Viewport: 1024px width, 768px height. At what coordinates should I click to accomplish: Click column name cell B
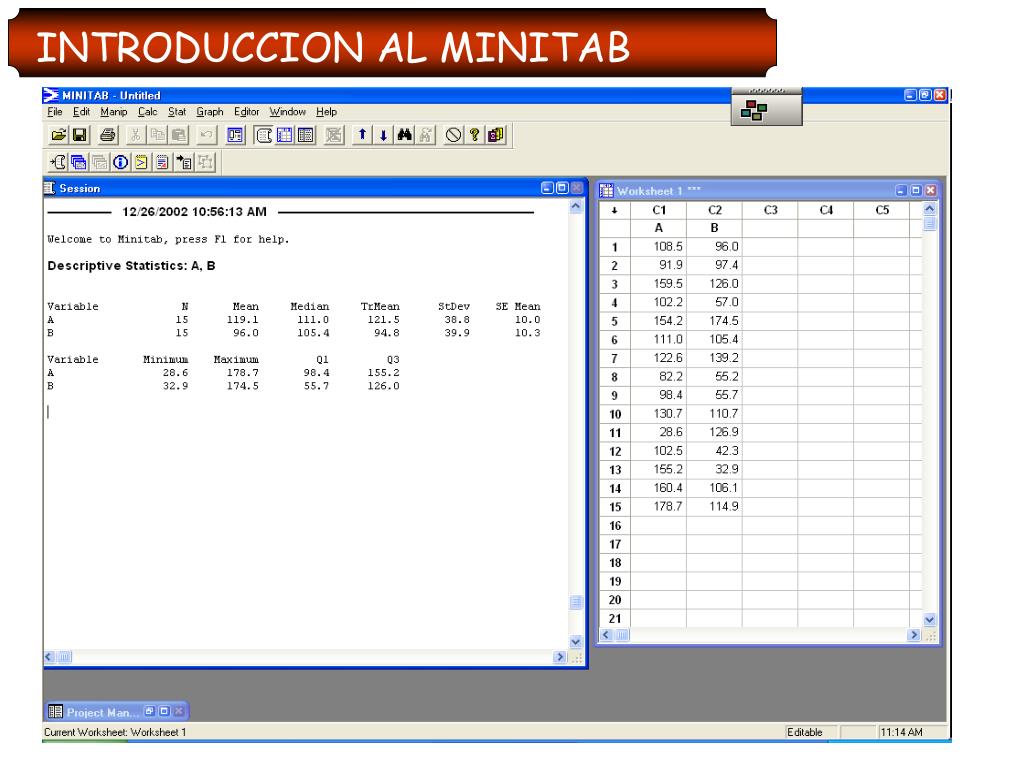(714, 228)
